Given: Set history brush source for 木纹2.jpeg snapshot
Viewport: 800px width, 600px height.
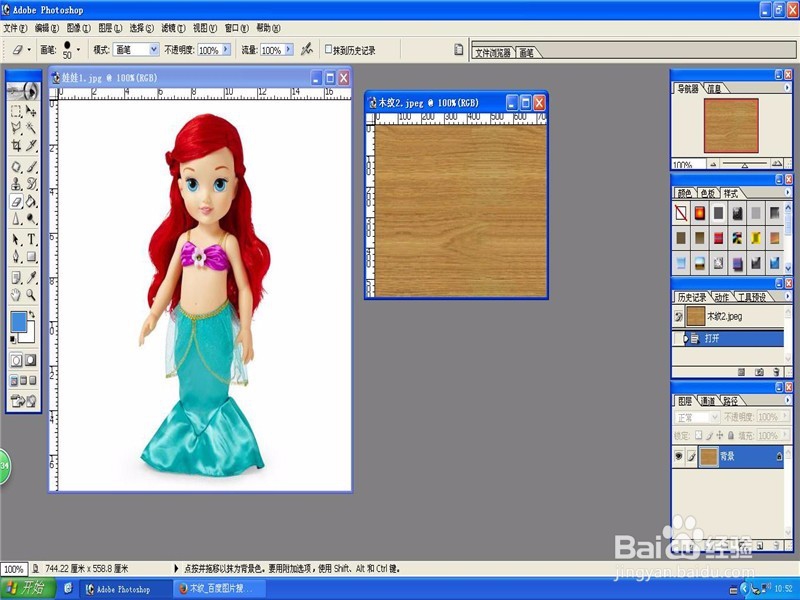Looking at the screenshot, I should [x=678, y=317].
